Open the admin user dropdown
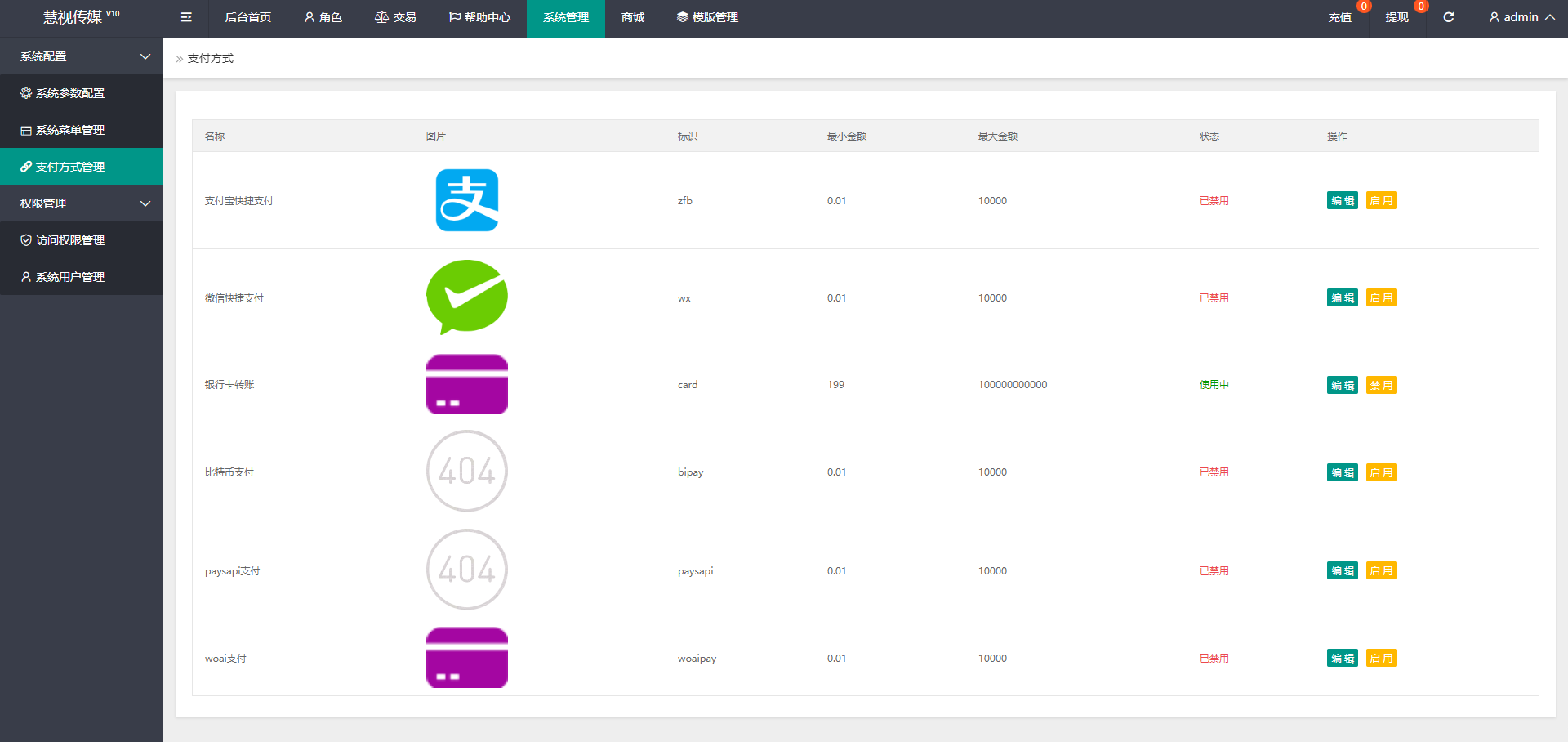The height and width of the screenshot is (742, 1568). 1521,17
